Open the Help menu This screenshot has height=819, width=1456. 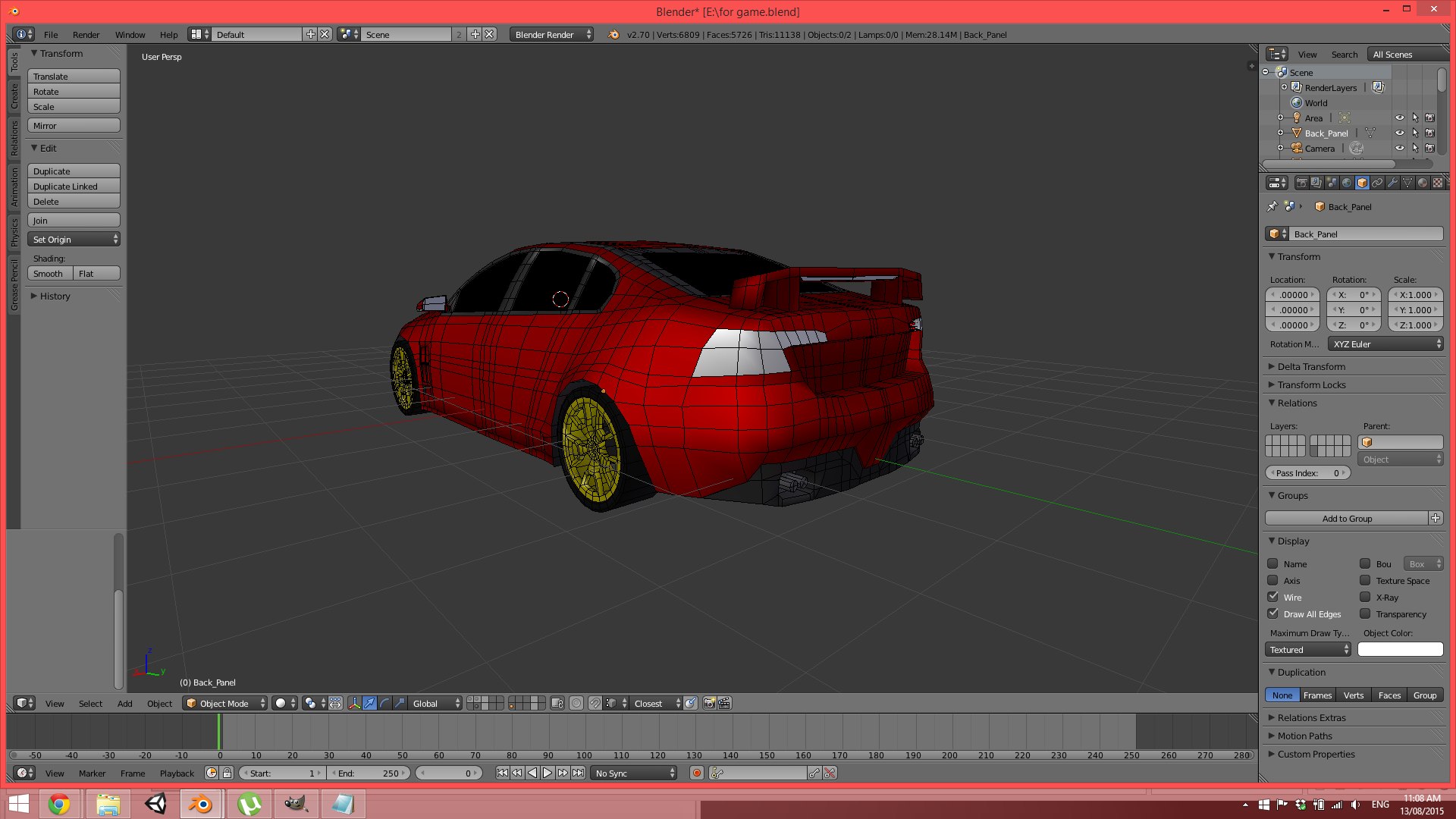(168, 35)
